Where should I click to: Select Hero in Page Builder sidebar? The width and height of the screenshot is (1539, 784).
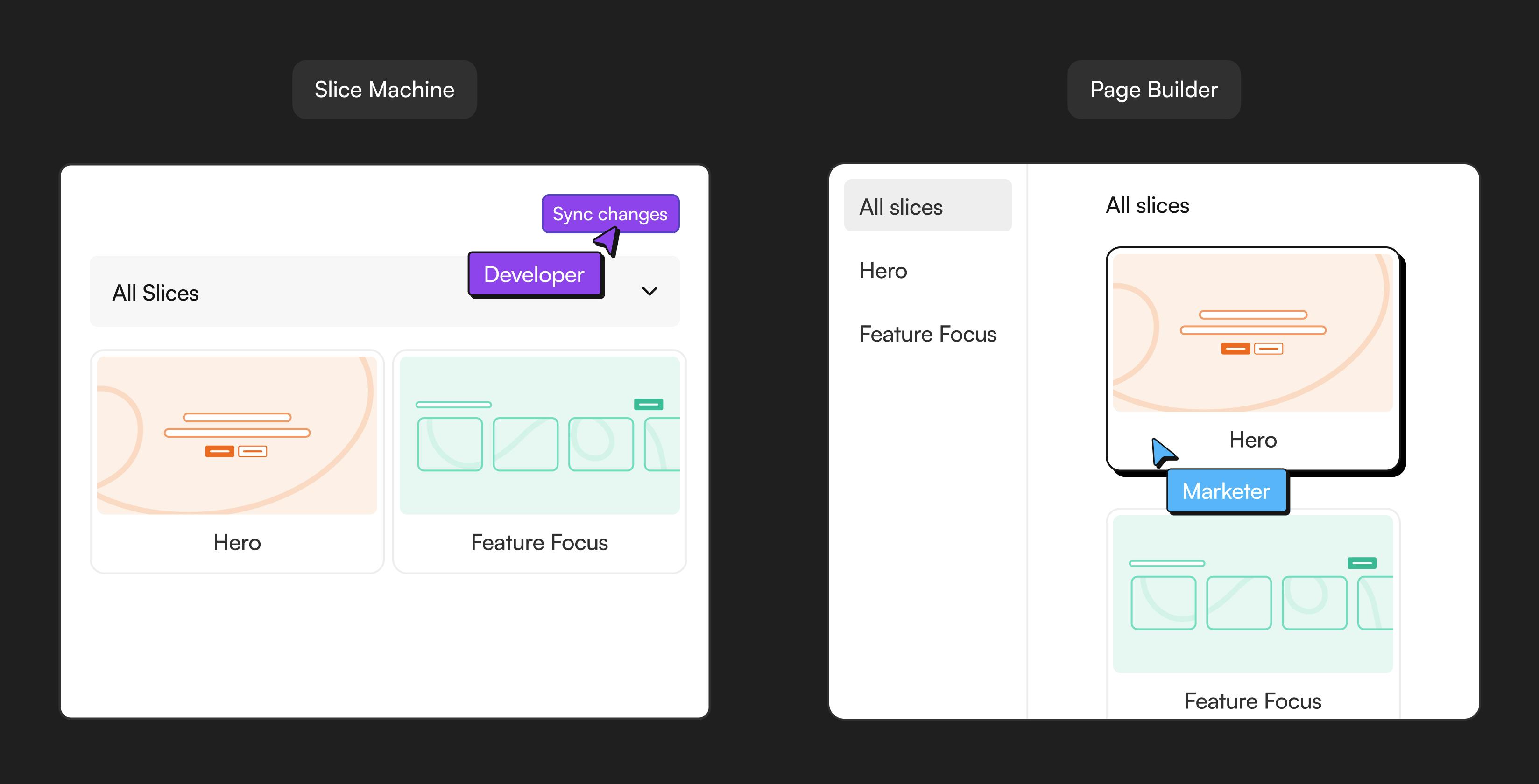click(x=883, y=271)
